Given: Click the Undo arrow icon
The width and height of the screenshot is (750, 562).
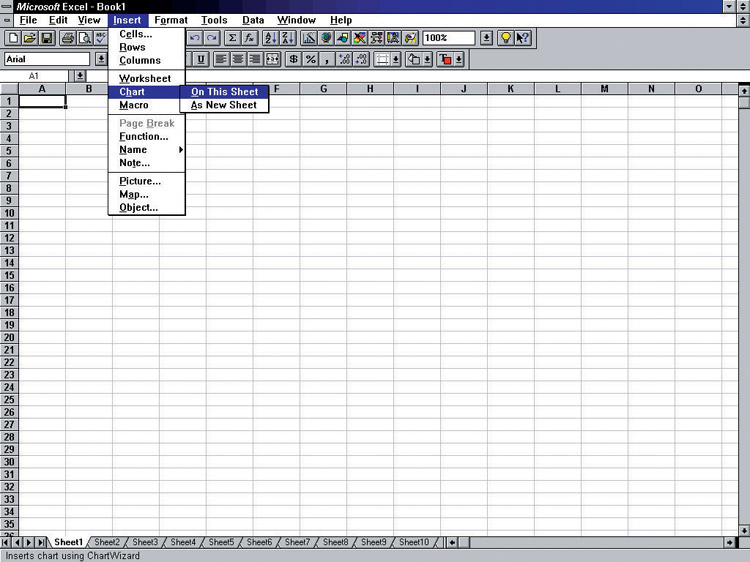Looking at the screenshot, I should (195, 38).
